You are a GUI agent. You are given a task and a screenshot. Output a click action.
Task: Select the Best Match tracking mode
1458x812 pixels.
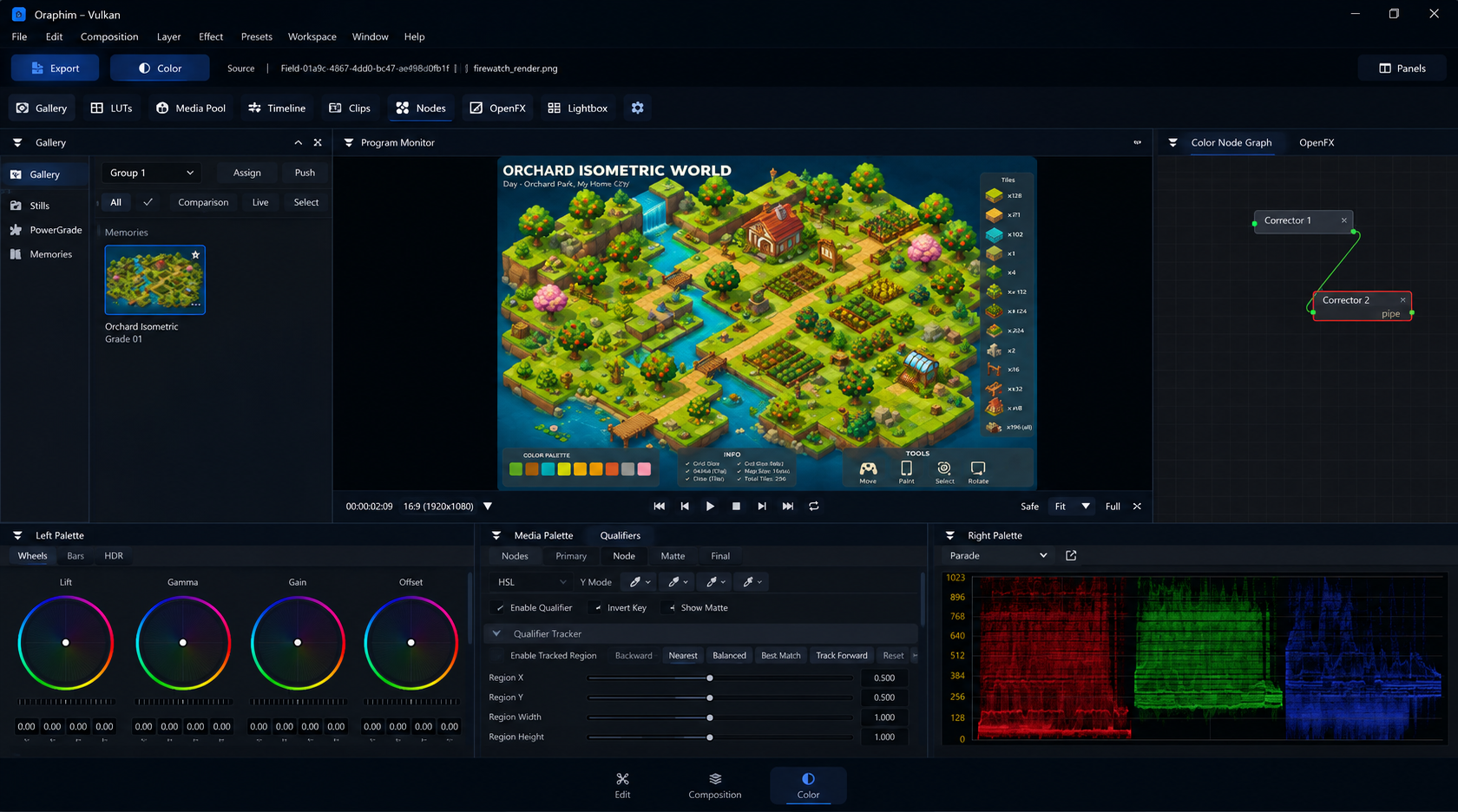(781, 656)
